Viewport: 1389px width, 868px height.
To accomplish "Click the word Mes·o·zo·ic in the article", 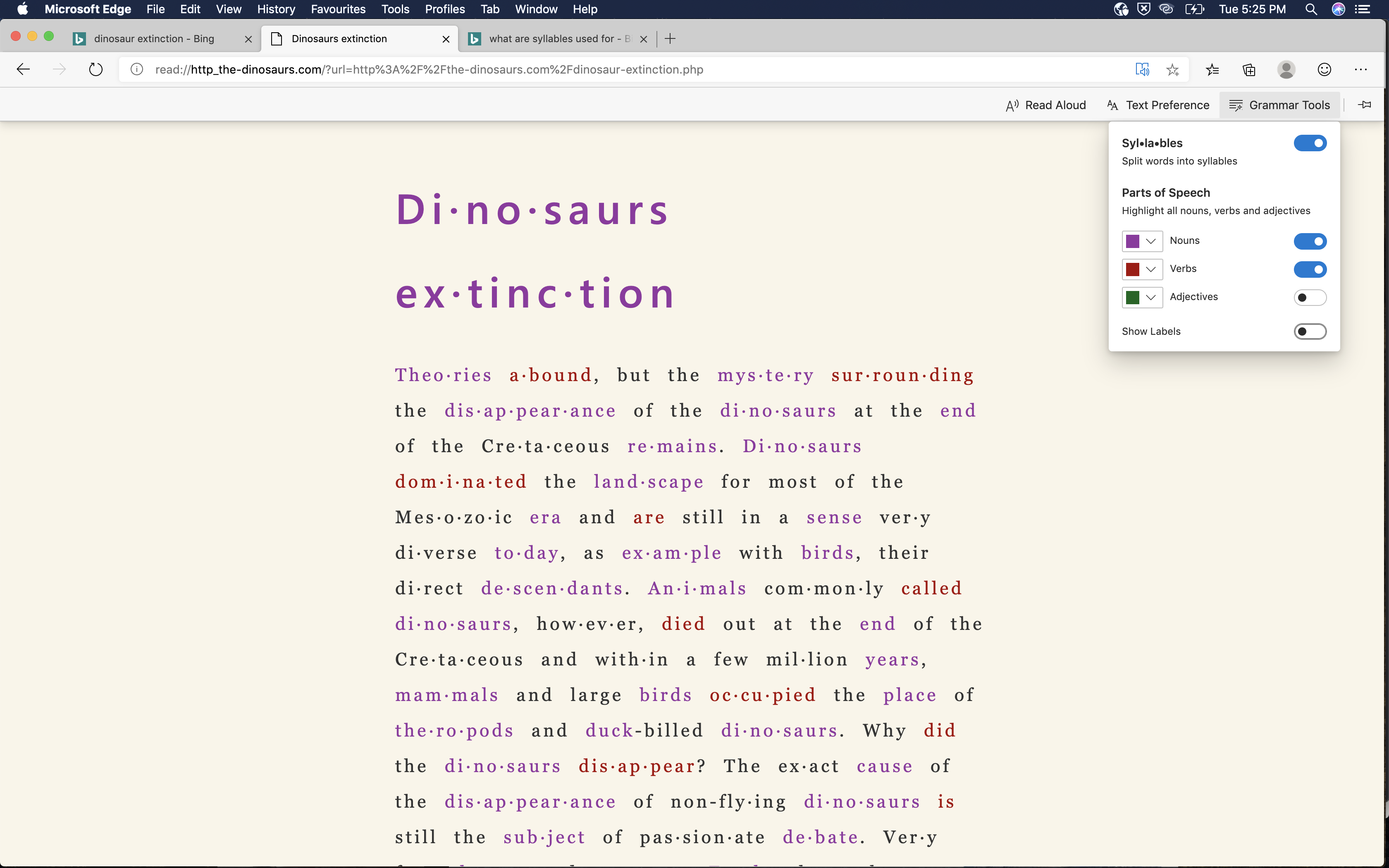I will pyautogui.click(x=453, y=517).
